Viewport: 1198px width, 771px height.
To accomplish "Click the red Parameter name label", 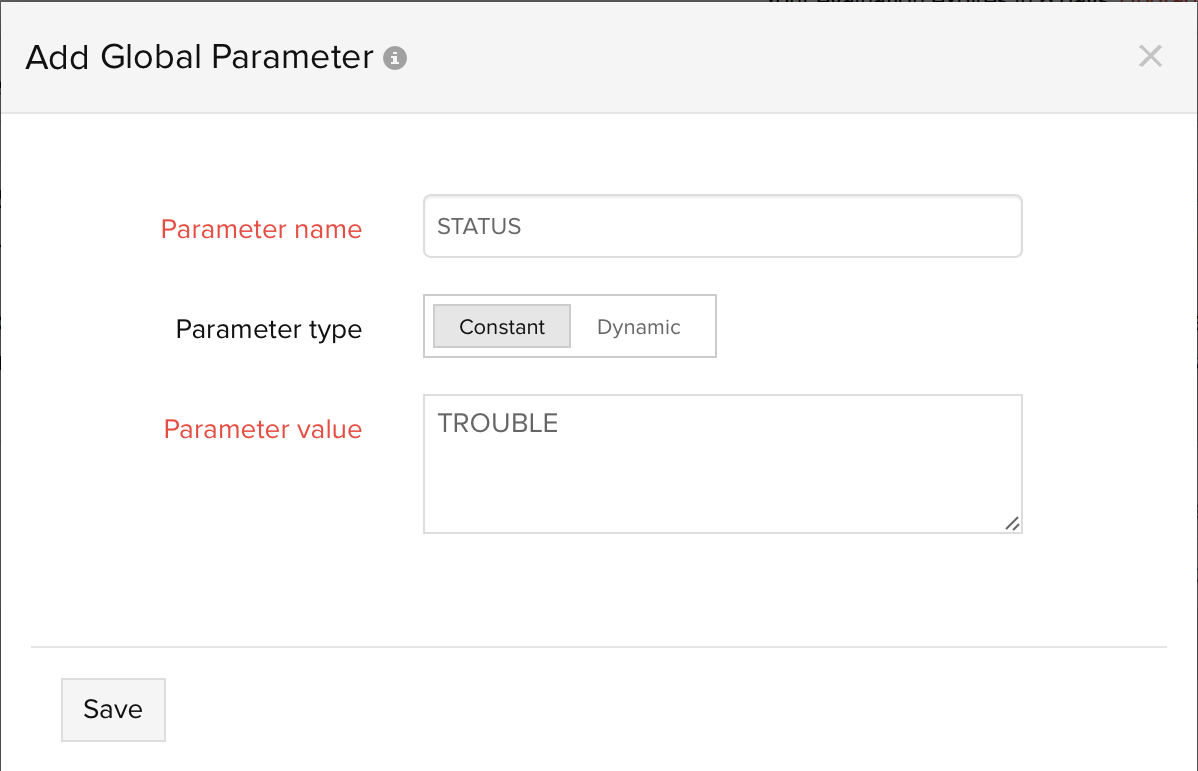I will tap(261, 229).
